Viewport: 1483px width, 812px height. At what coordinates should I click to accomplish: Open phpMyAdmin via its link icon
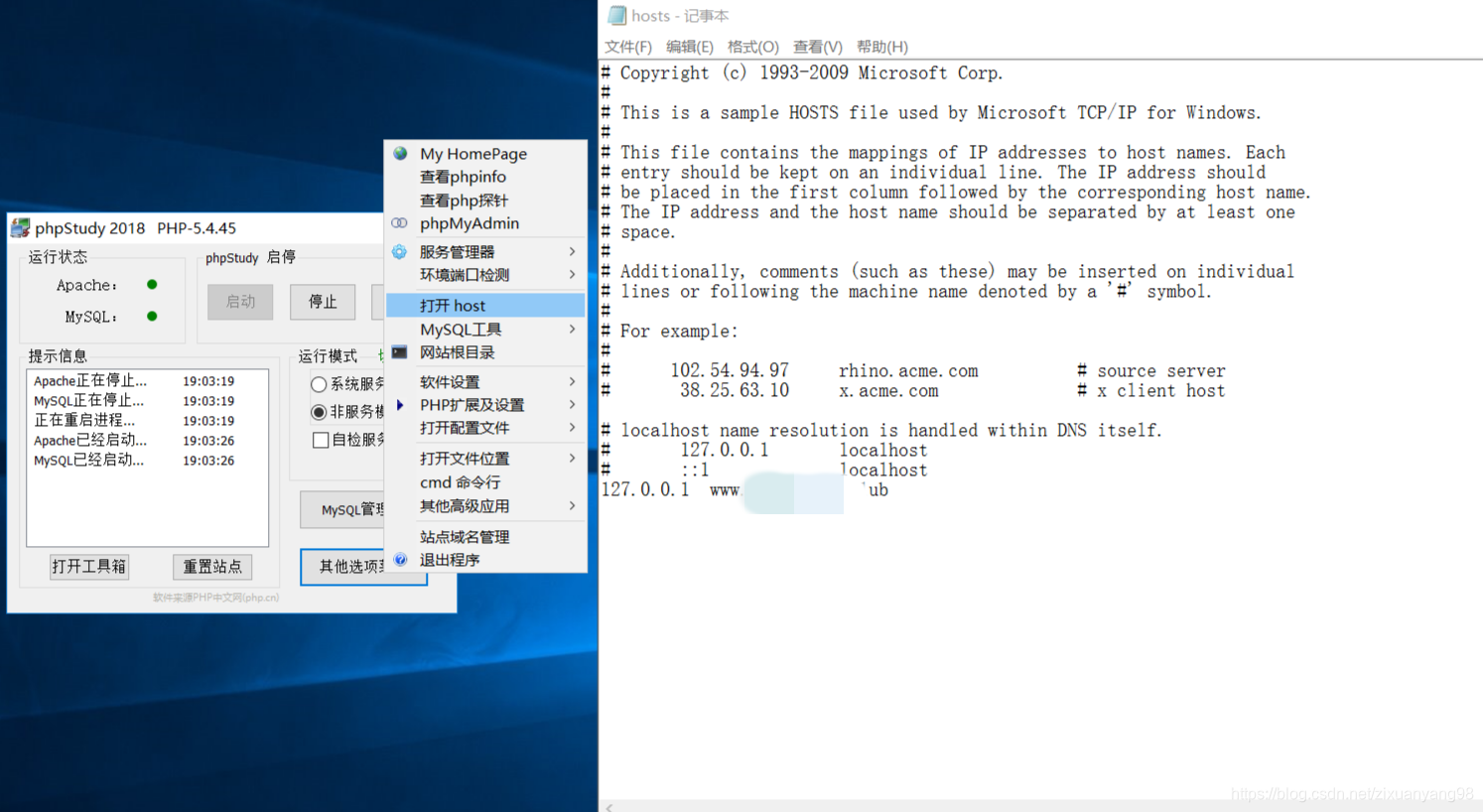(x=399, y=223)
